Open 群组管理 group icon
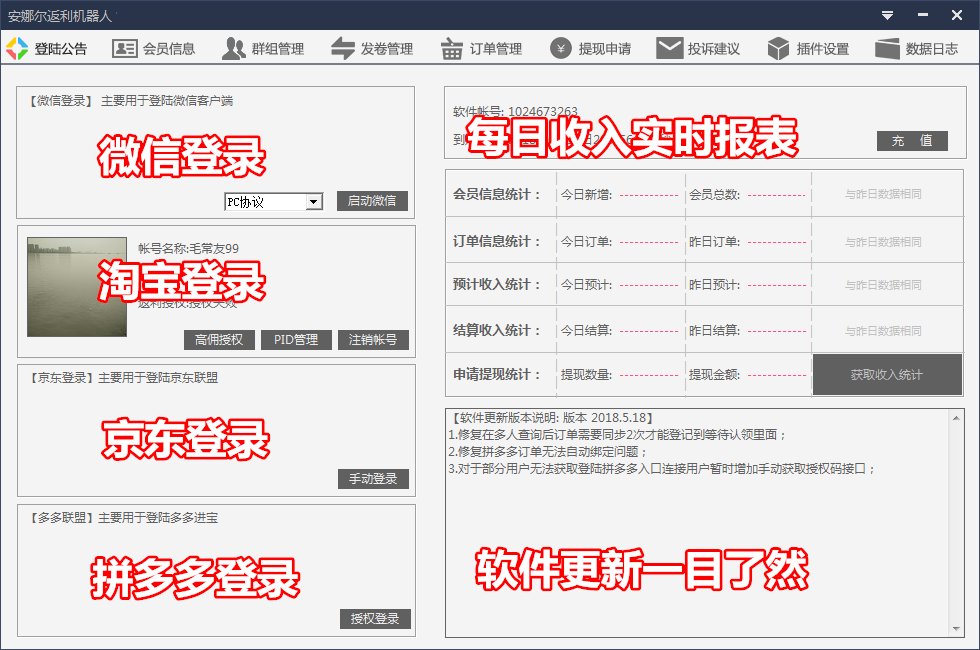 click(x=234, y=48)
